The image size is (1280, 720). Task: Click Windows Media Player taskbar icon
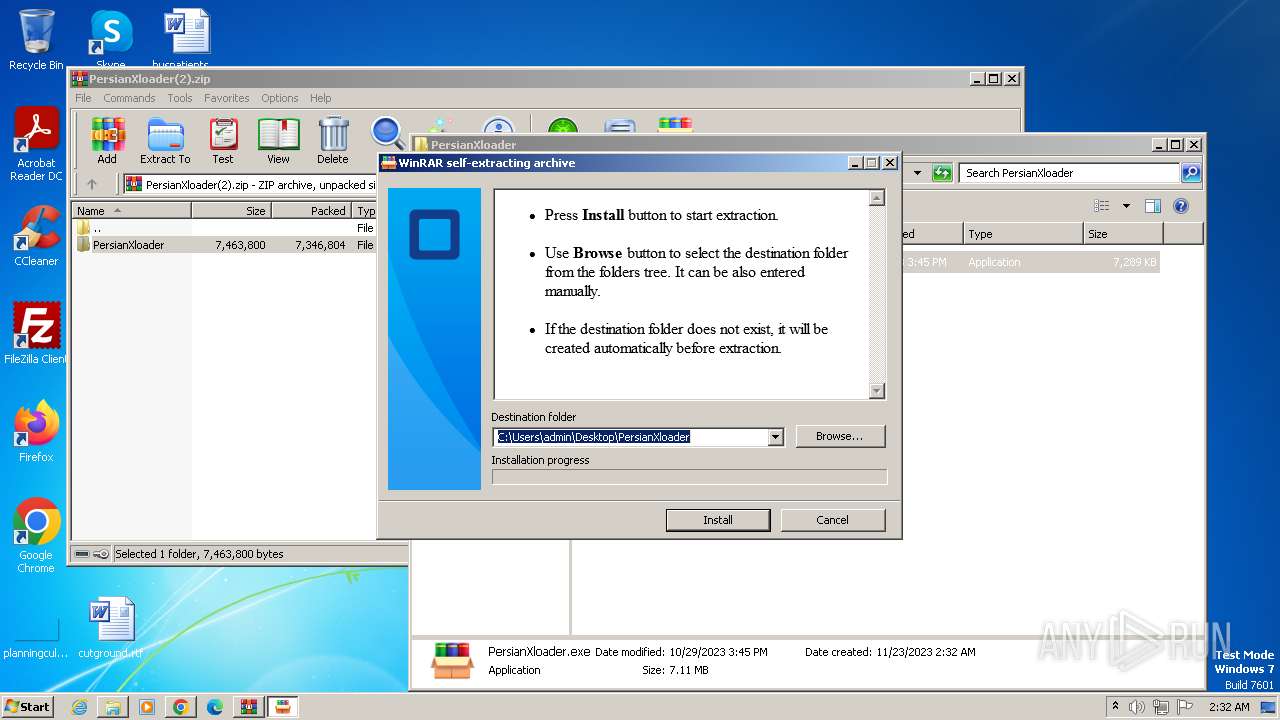coord(147,707)
